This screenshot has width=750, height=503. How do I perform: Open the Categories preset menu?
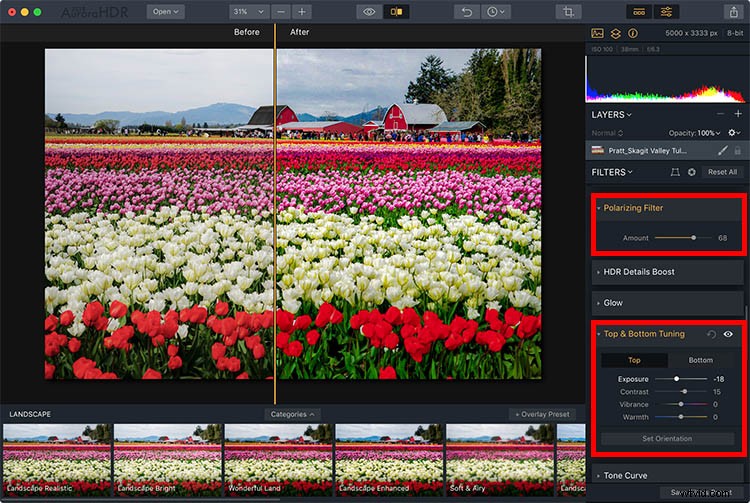[x=292, y=414]
